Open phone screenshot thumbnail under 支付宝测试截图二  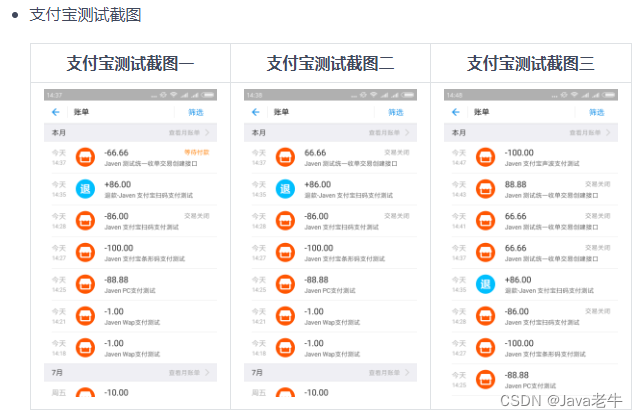[x=330, y=243]
